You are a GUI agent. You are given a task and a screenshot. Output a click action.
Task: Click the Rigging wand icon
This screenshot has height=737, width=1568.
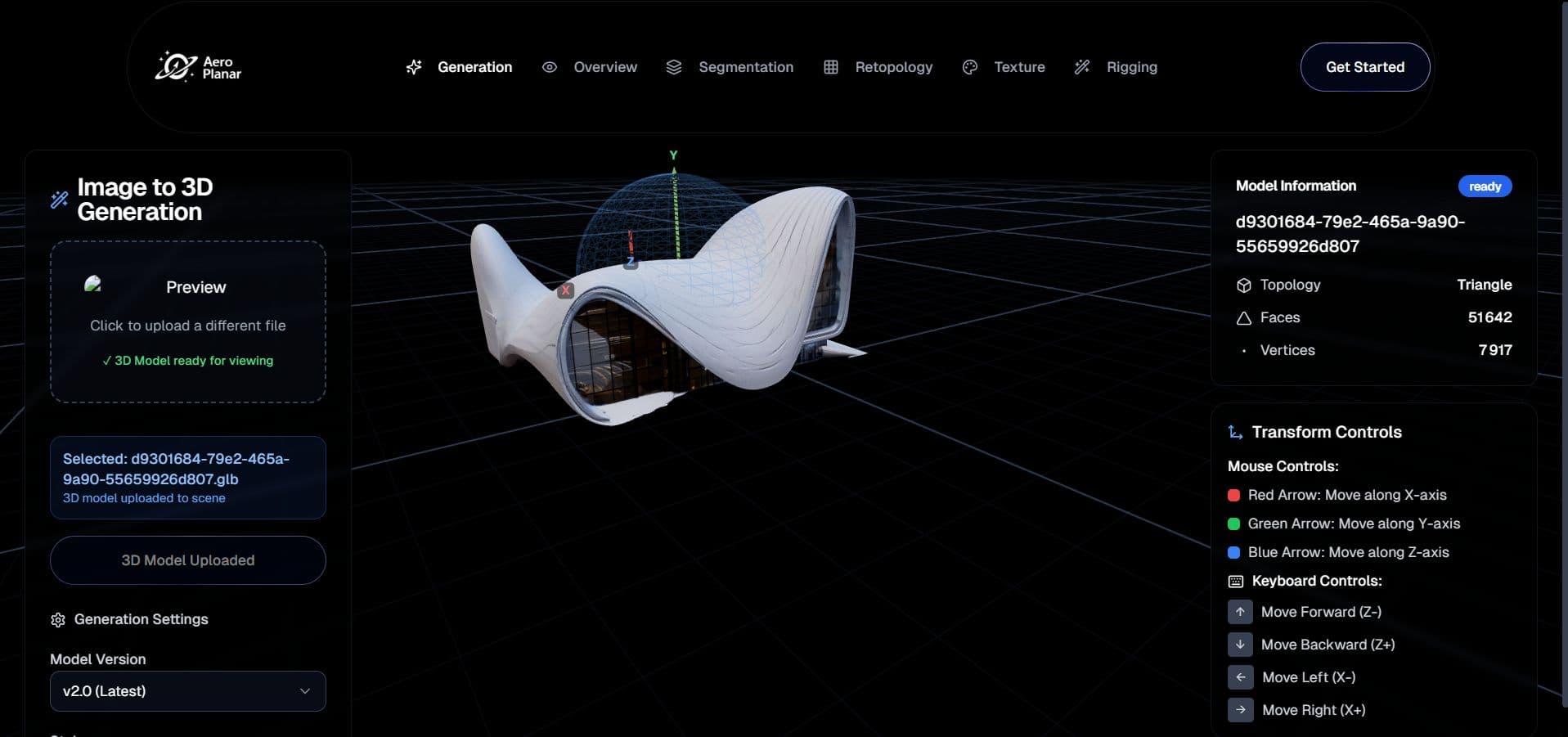point(1082,67)
